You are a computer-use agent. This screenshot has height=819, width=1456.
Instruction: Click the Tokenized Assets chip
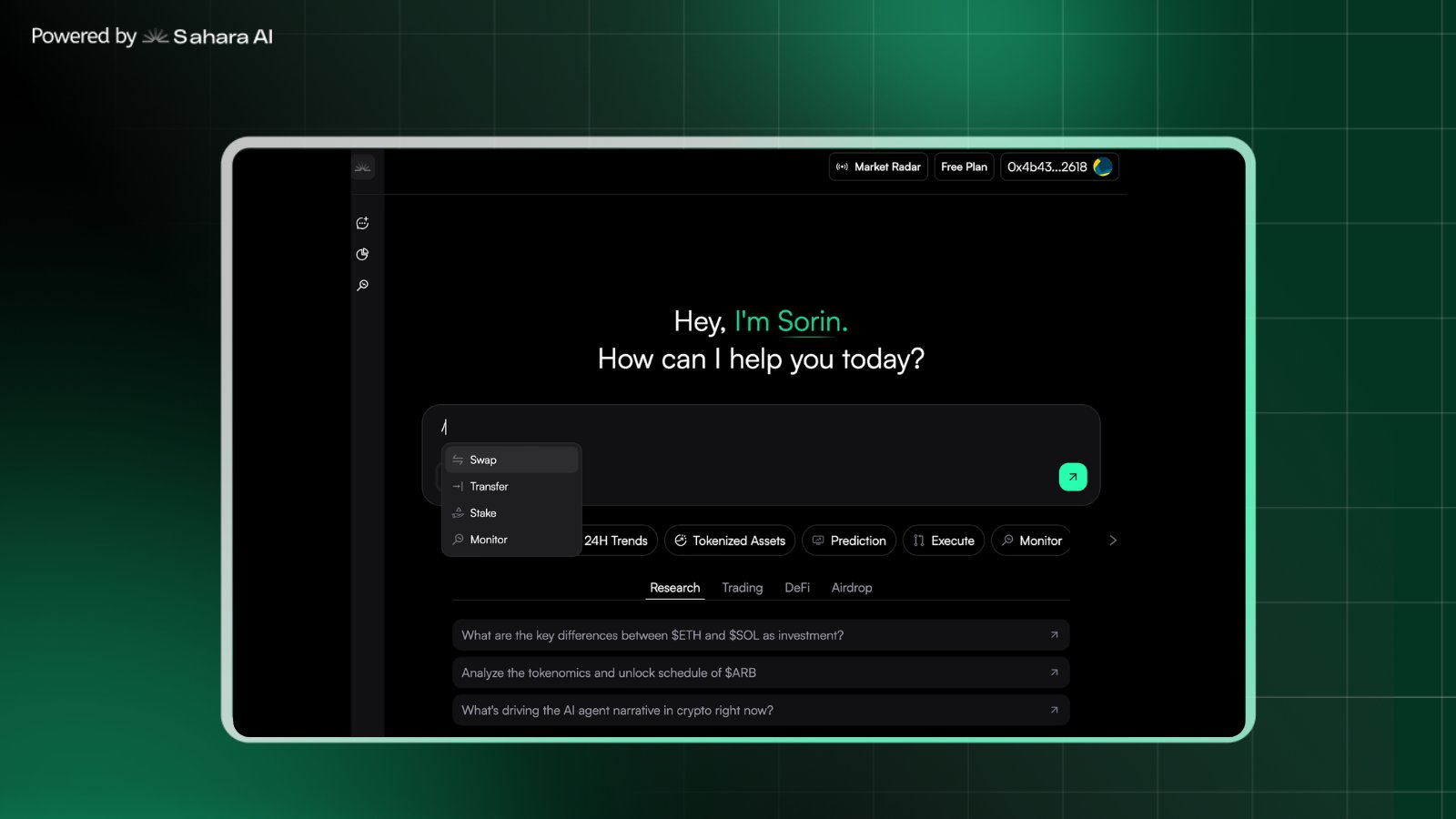click(x=730, y=541)
